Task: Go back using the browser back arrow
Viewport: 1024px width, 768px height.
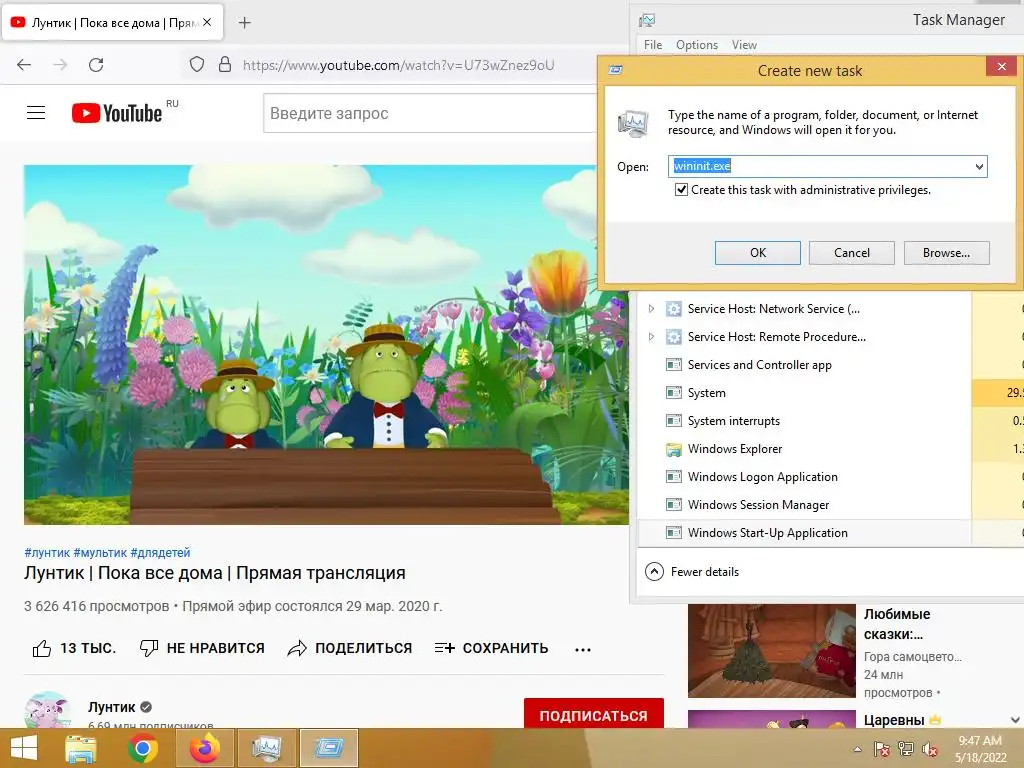Action: tap(24, 65)
